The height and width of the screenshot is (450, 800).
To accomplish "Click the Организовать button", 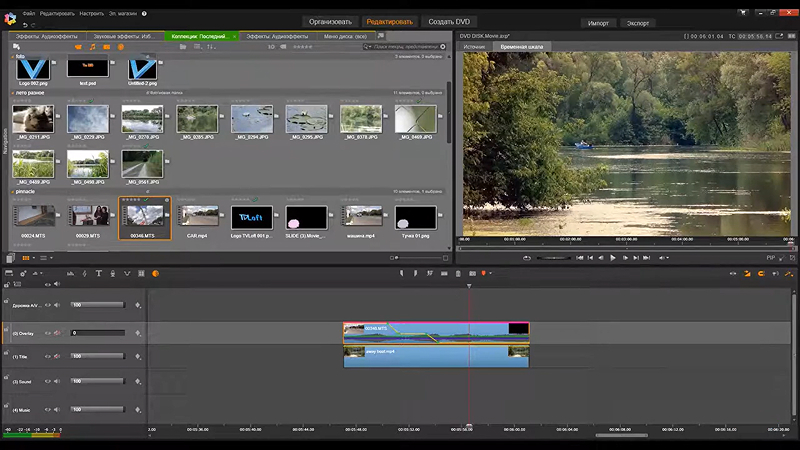I will [x=330, y=21].
